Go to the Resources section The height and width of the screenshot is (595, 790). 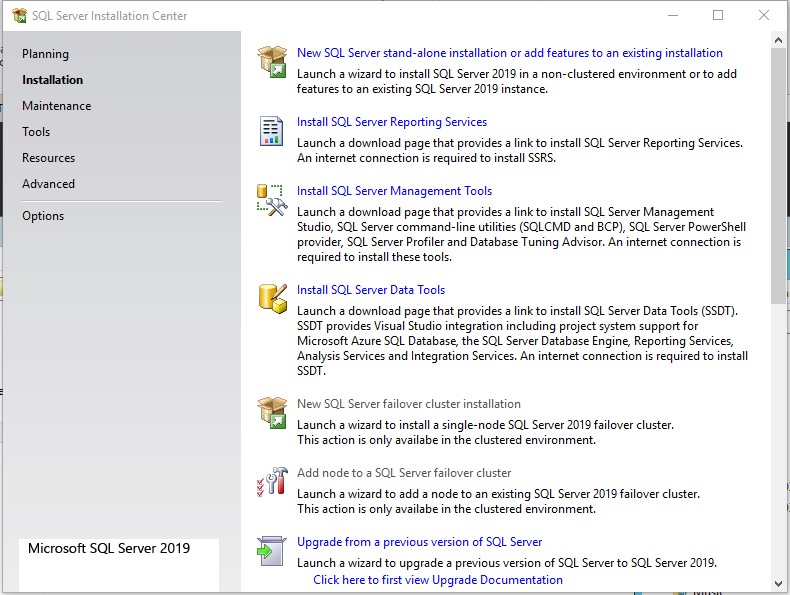click(x=48, y=158)
